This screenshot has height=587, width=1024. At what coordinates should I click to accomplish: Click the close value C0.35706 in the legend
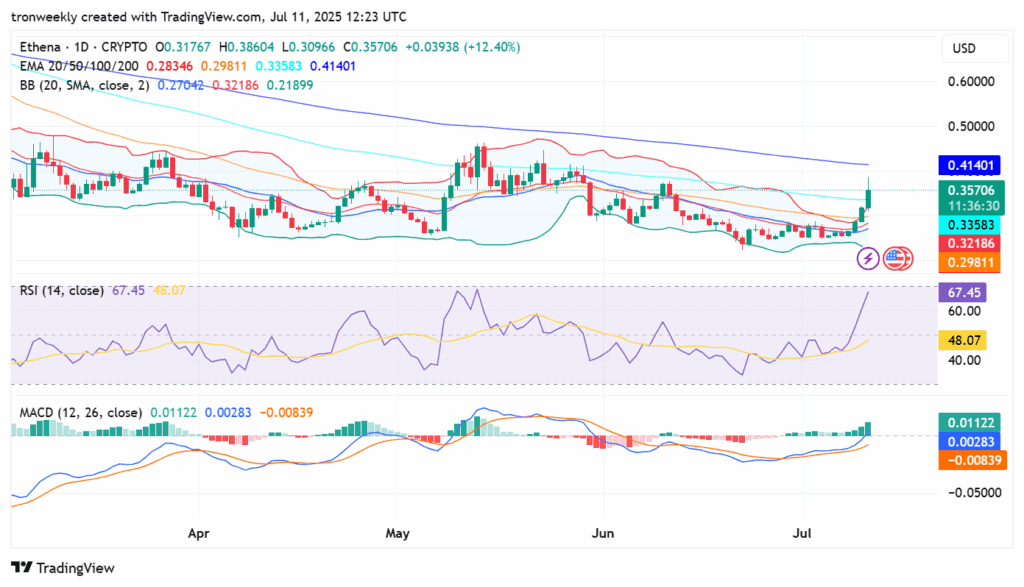(370, 47)
